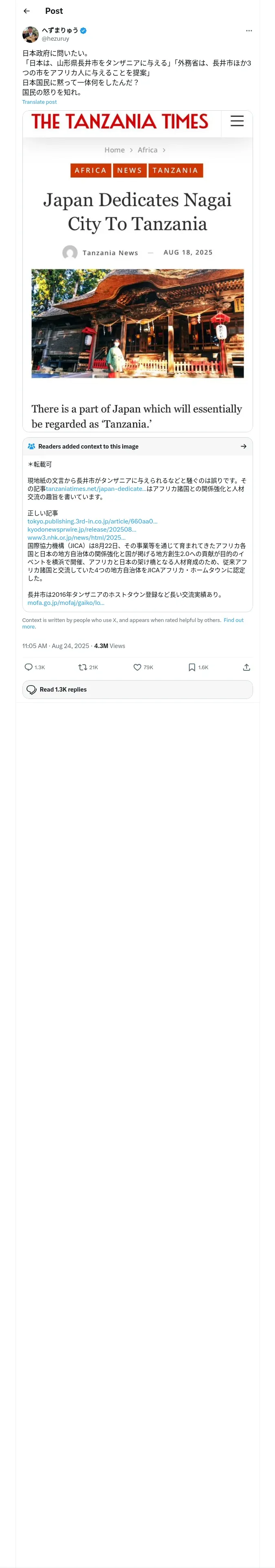Click the share upload icon

(x=246, y=667)
